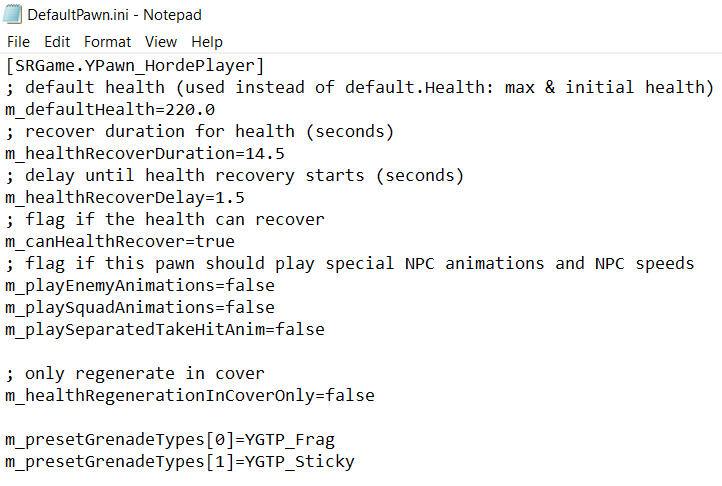Click the "only regenerate in cover" comment
The height and width of the screenshot is (486, 722).
click(x=135, y=374)
